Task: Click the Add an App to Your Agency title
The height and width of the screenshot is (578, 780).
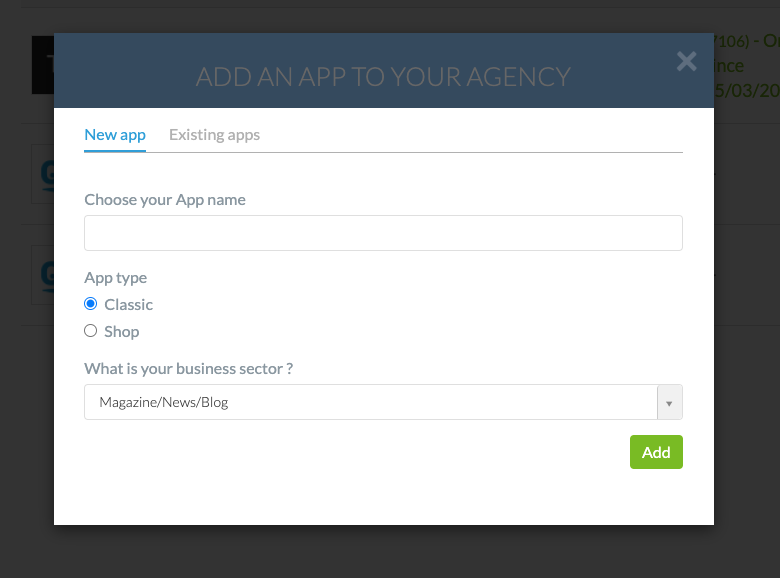Action: 383,76
